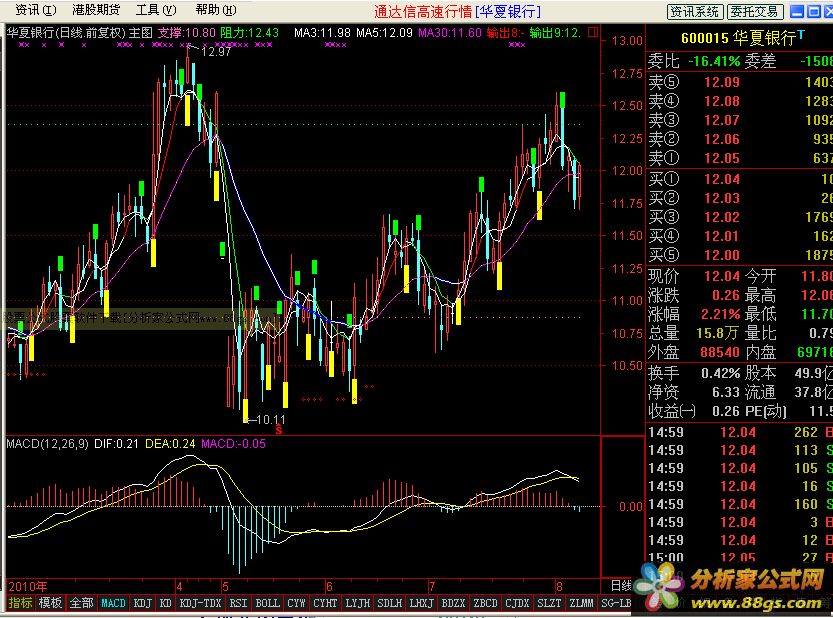Switch to the KD indicator tab
The width and height of the screenshot is (833, 618).
(x=166, y=603)
